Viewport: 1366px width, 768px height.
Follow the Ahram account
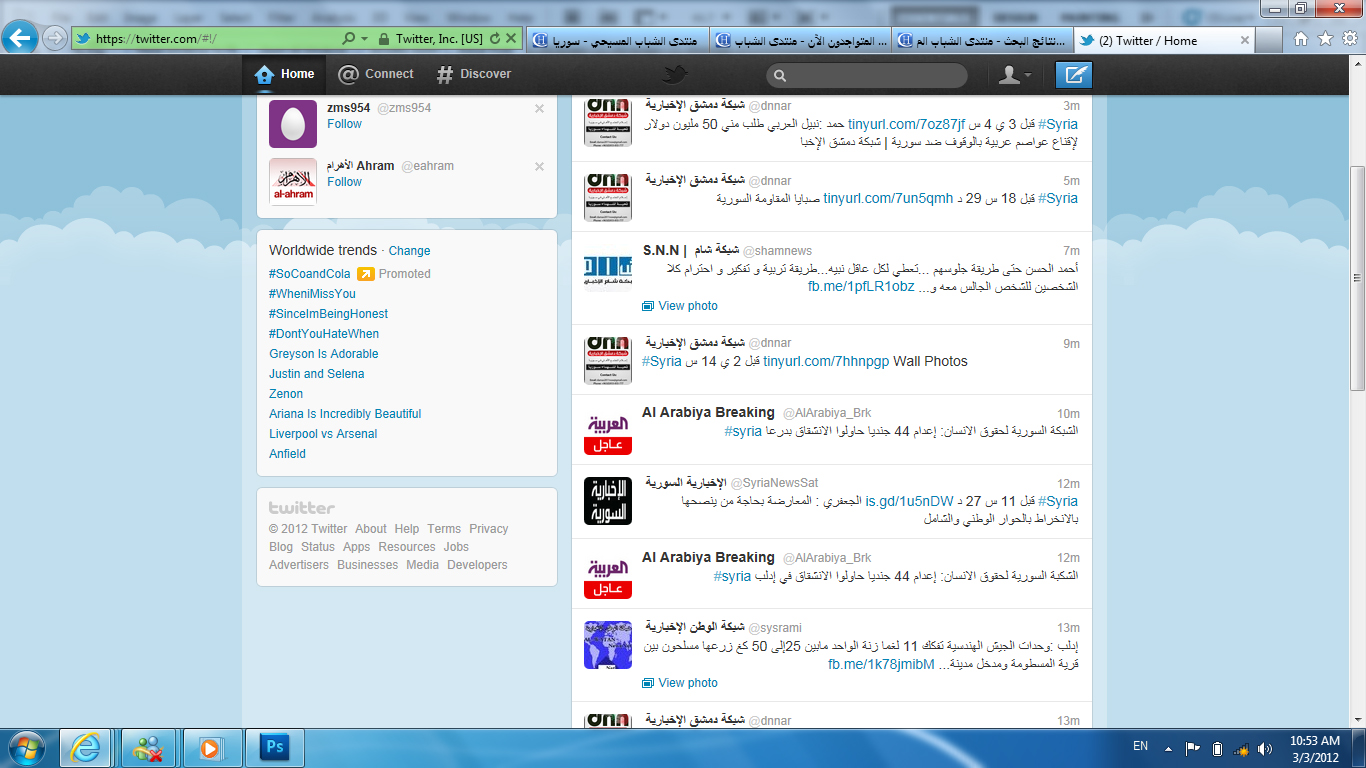344,182
